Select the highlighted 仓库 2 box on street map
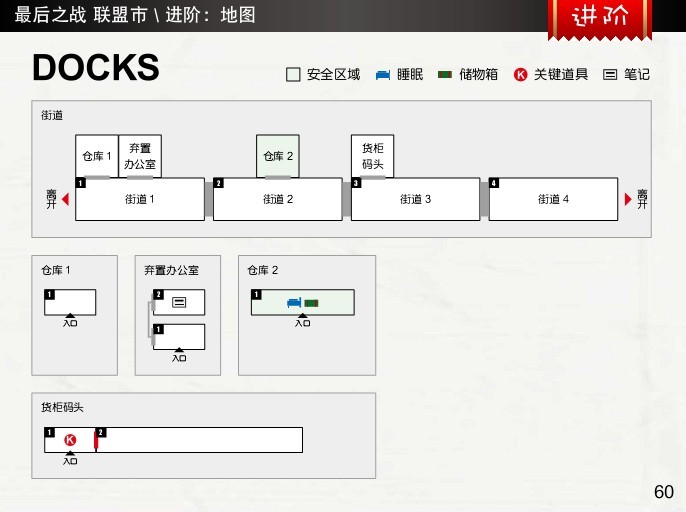 (x=278, y=156)
